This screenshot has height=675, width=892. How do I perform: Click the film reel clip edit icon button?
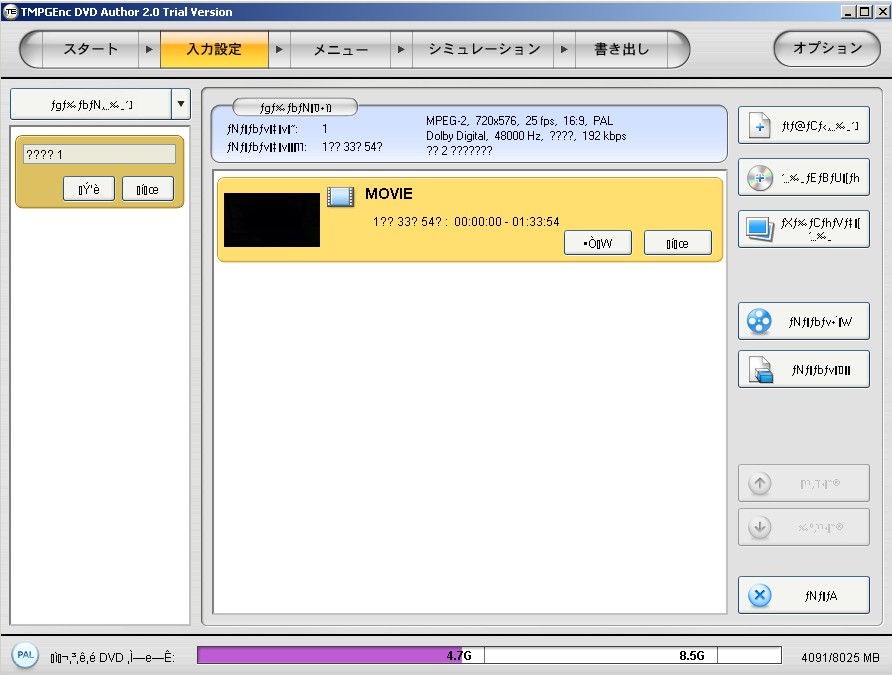804,321
